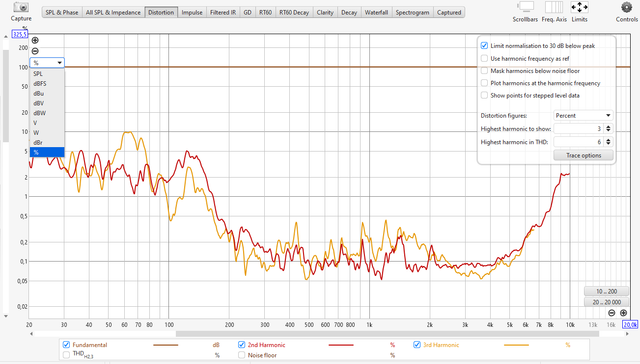Toggle the 3rd Harmonic trace checkbox
This screenshot has height=364, width=640.
417,345
